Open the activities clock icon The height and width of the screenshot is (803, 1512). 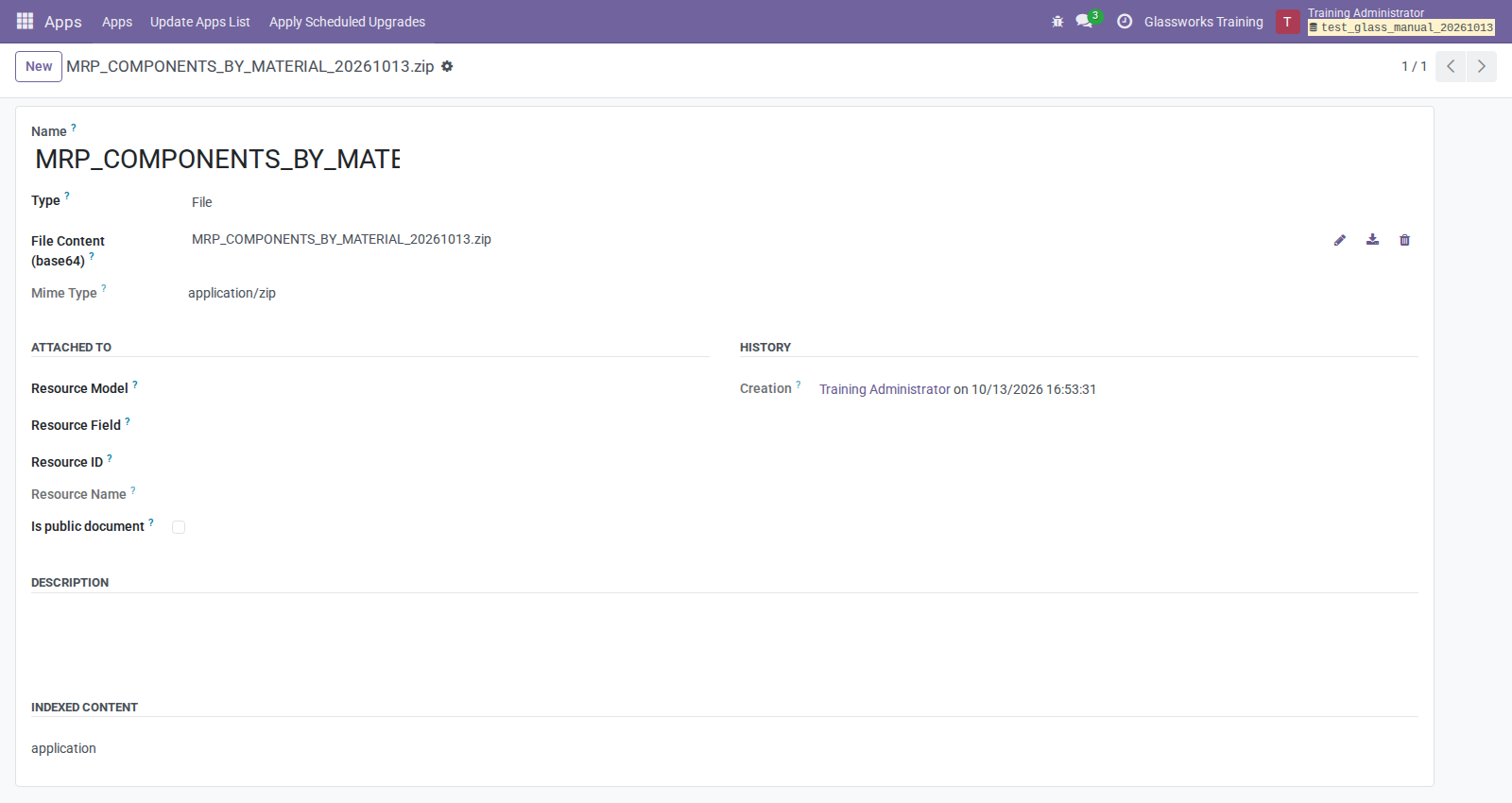coord(1125,22)
